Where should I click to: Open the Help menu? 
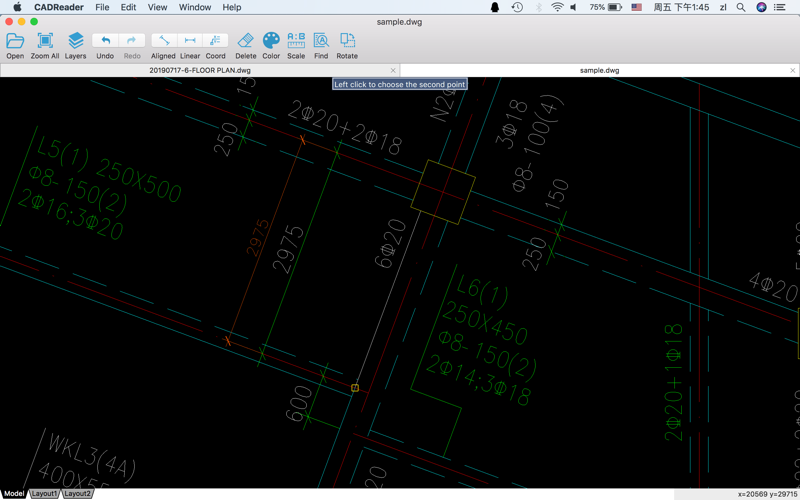232,7
